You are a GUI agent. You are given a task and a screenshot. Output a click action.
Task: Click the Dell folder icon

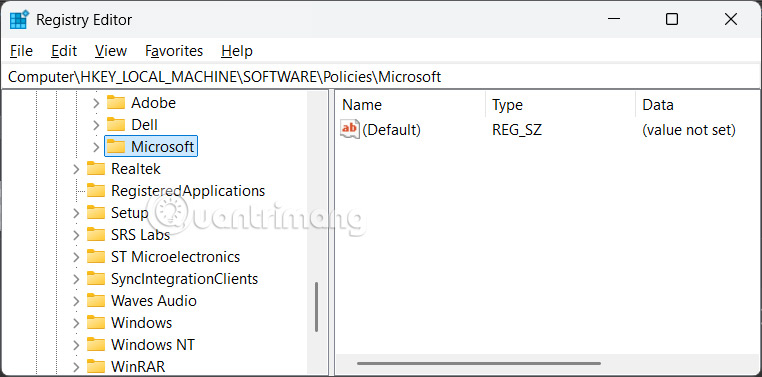pos(116,124)
